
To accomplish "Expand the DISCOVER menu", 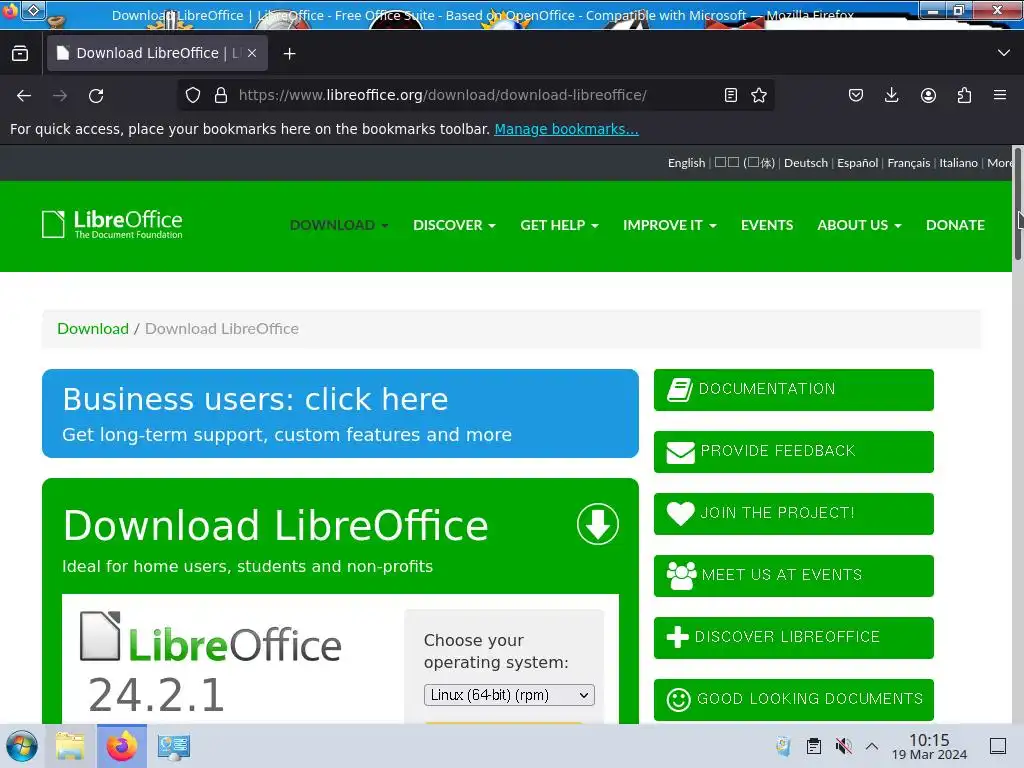I will 454,225.
